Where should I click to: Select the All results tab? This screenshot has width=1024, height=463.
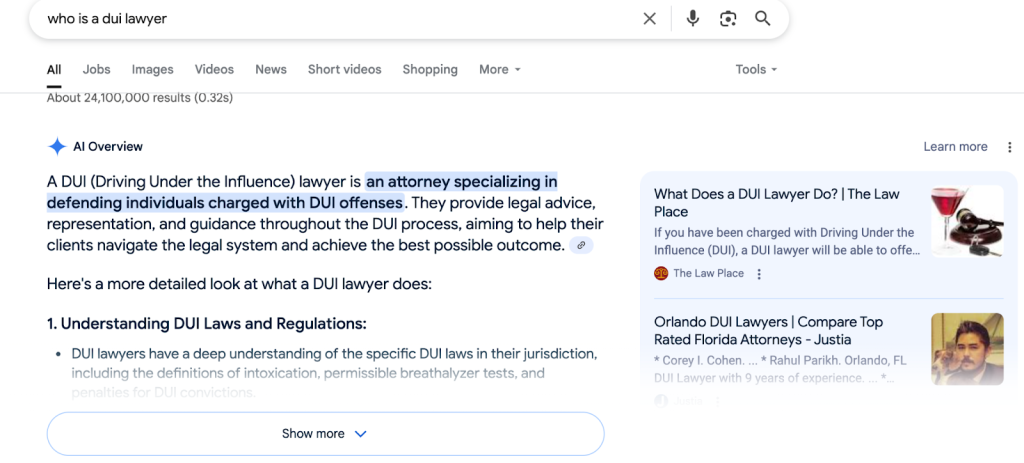click(54, 69)
